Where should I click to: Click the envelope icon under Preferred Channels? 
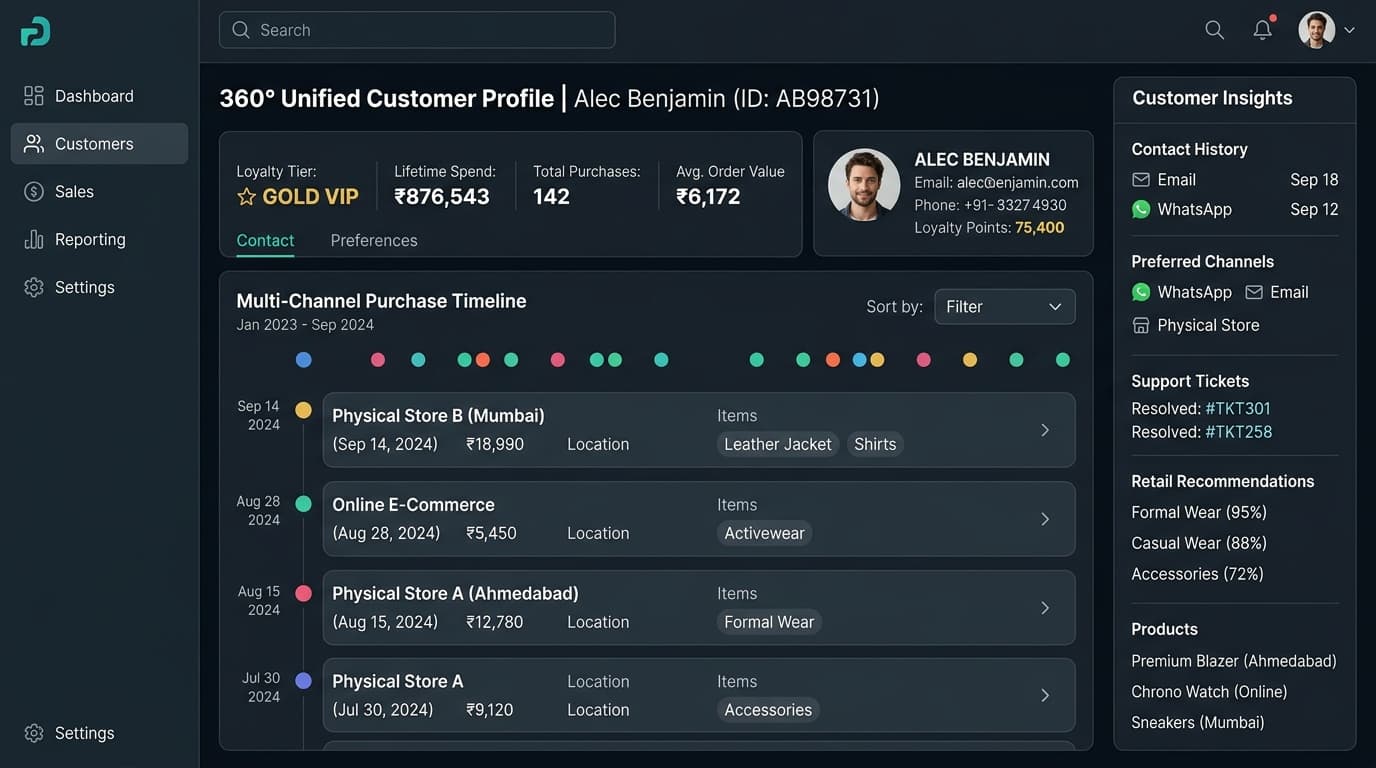1254,292
